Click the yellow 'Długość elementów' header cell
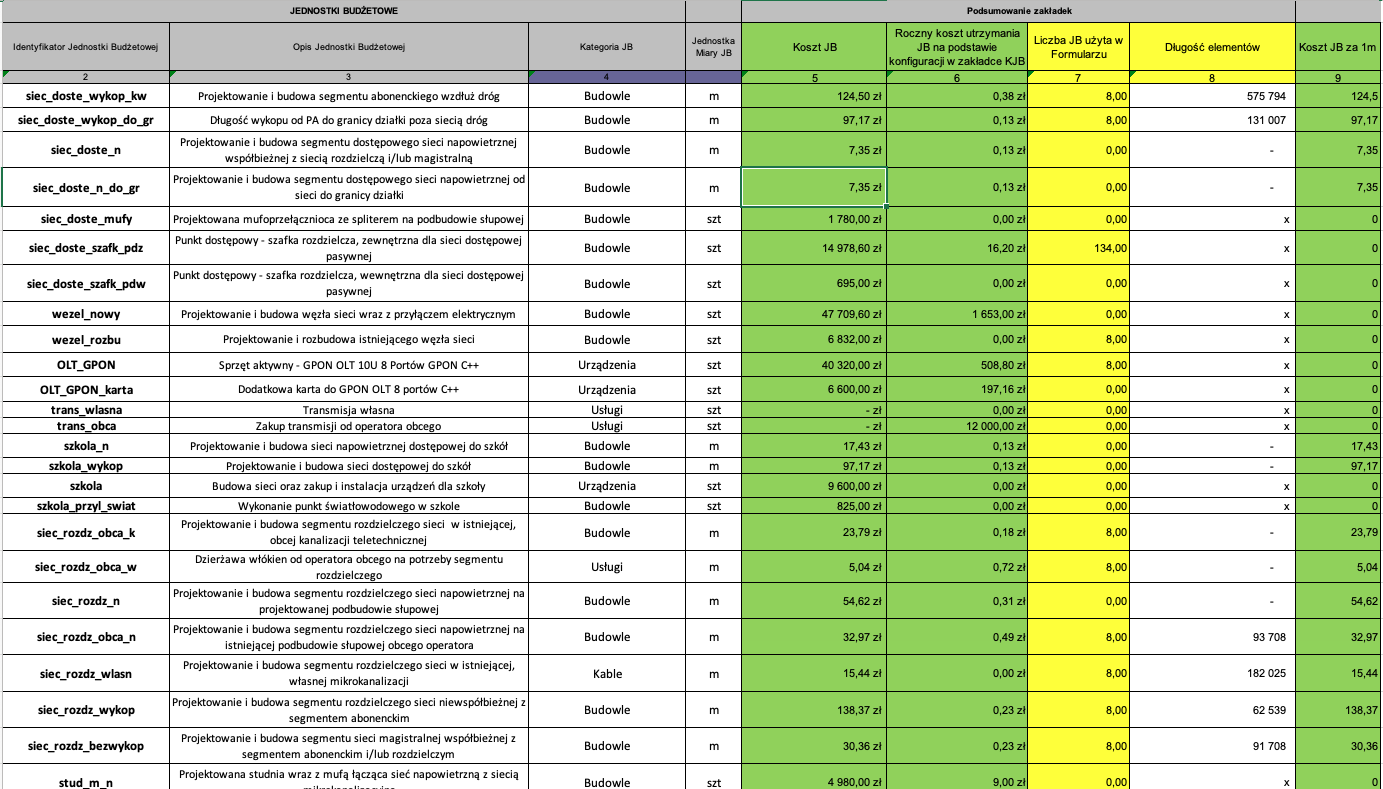The height and width of the screenshot is (789, 1383). [x=1212, y=47]
